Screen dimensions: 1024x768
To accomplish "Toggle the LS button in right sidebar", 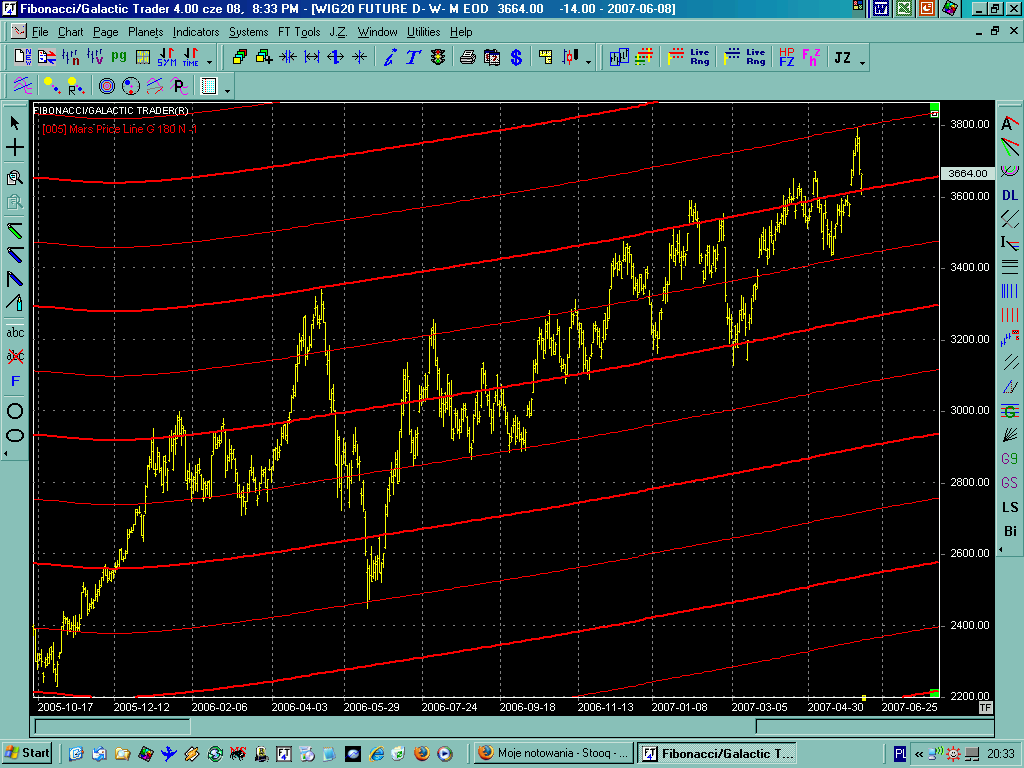I will (x=1010, y=507).
